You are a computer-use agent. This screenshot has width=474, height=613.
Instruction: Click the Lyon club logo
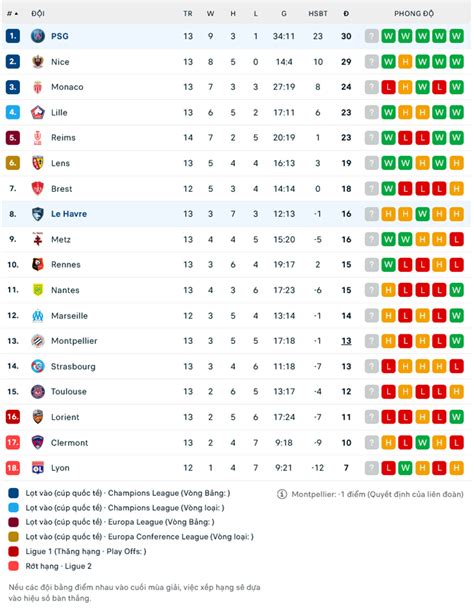point(38,468)
